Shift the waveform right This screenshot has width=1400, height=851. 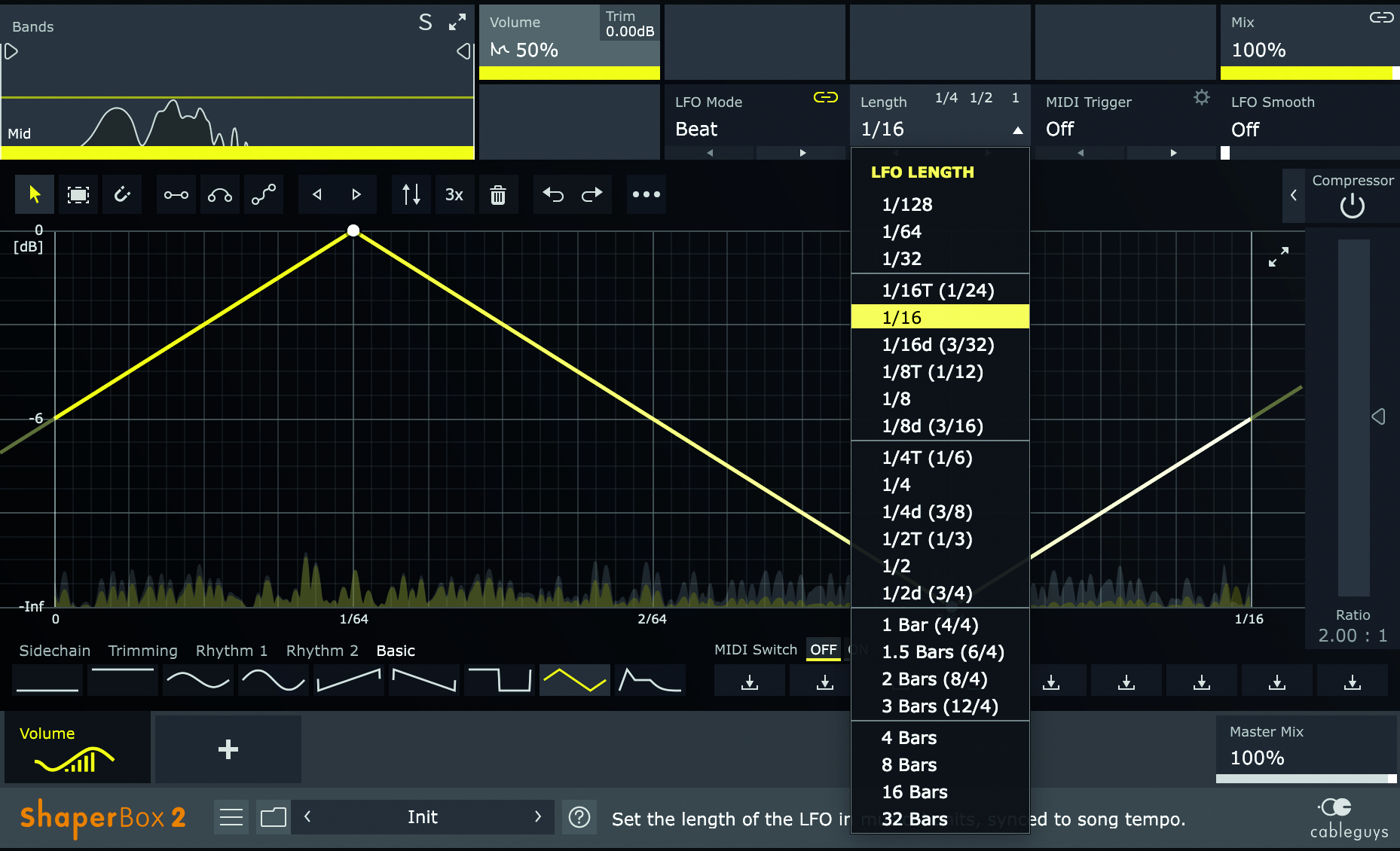(356, 195)
